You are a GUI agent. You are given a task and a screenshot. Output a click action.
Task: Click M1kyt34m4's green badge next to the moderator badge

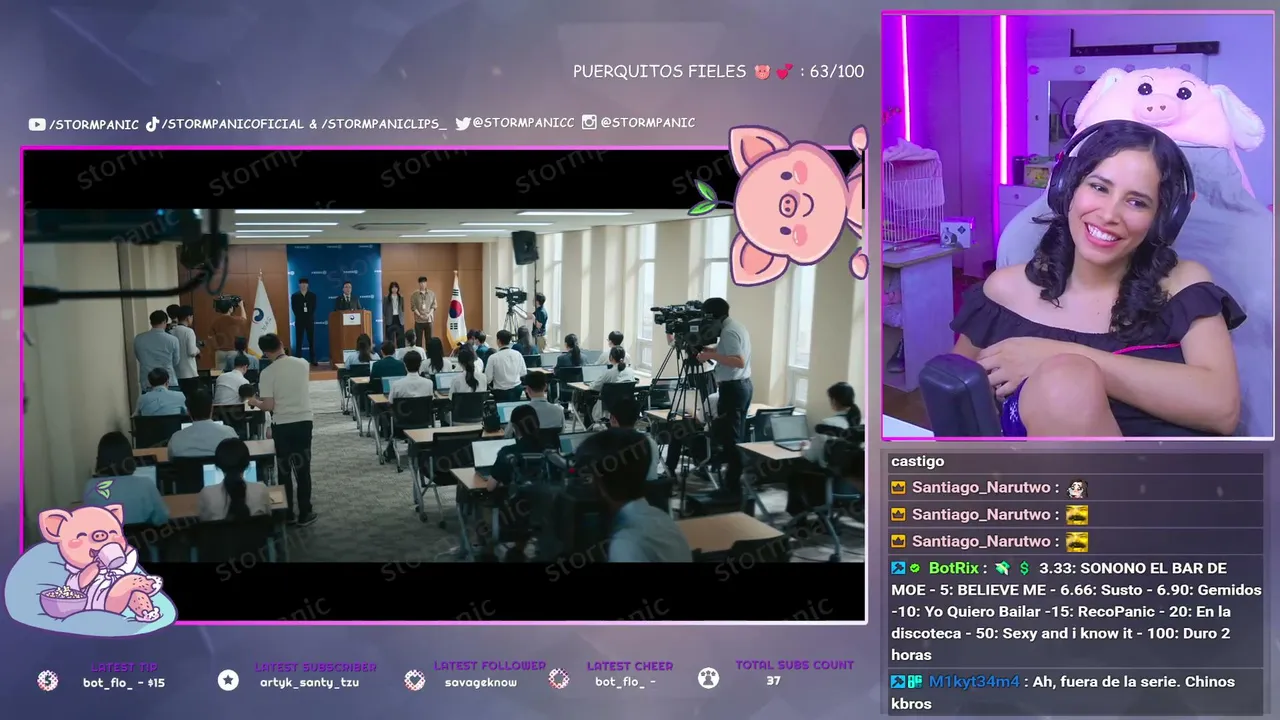click(x=914, y=682)
